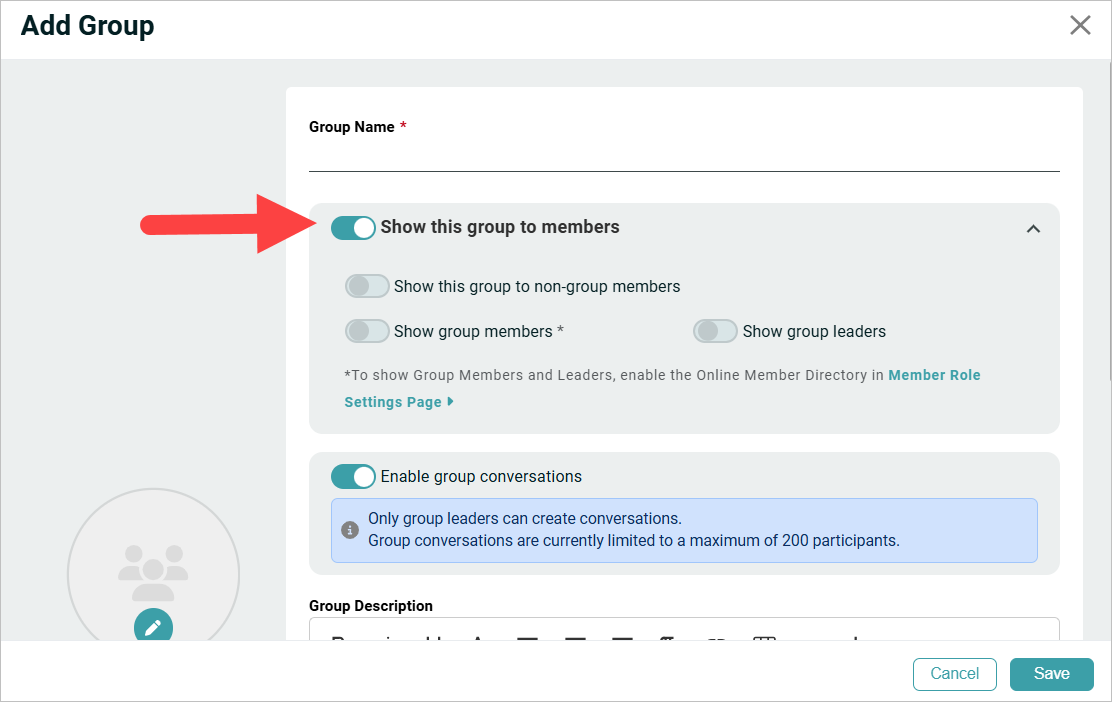Viewport: 1112px width, 702px height.
Task: Focus the Group Name text field
Action: coord(684,157)
